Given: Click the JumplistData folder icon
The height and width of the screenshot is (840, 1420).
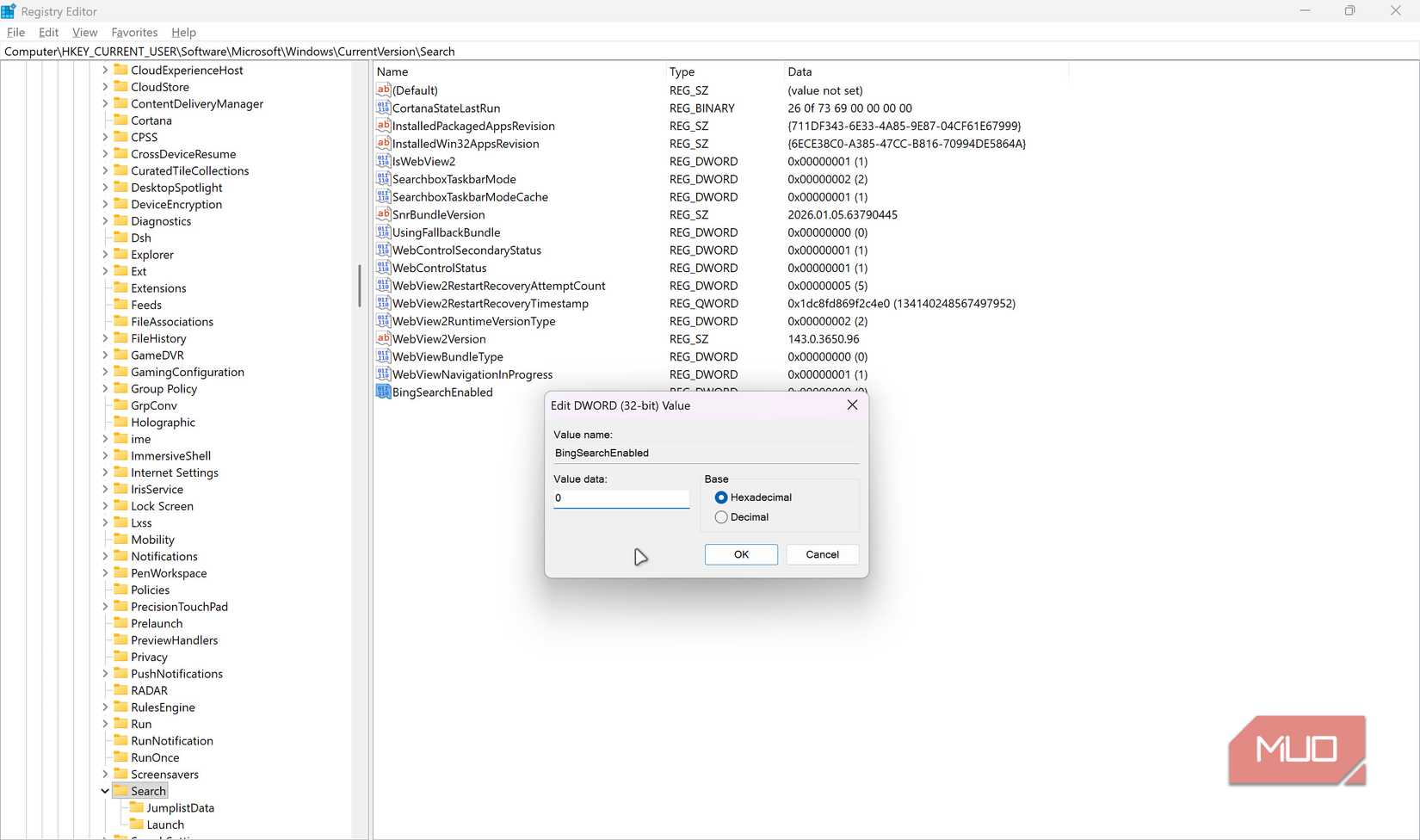Looking at the screenshot, I should point(136,807).
